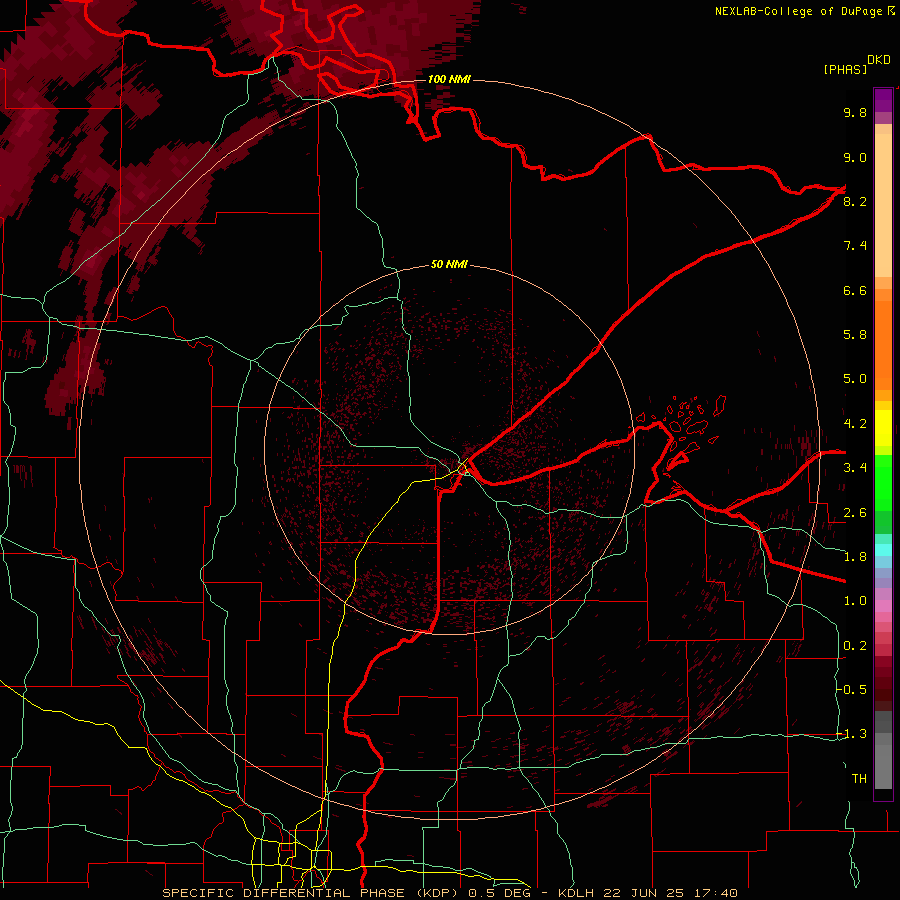Click the DKD [PHAS] legend title
The height and width of the screenshot is (900, 900).
pos(856,64)
